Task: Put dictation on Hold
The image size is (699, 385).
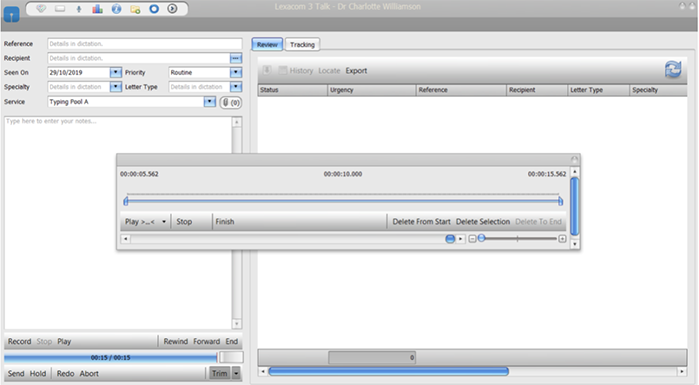Action: coord(38,373)
